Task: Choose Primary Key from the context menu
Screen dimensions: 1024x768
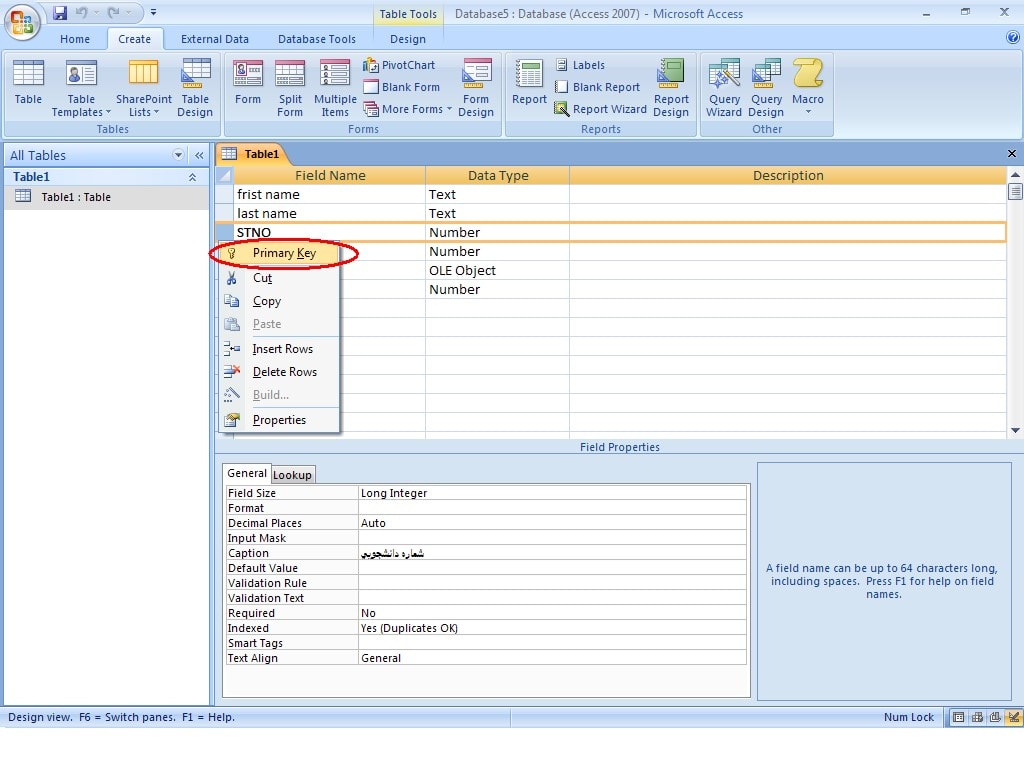Action: click(279, 253)
